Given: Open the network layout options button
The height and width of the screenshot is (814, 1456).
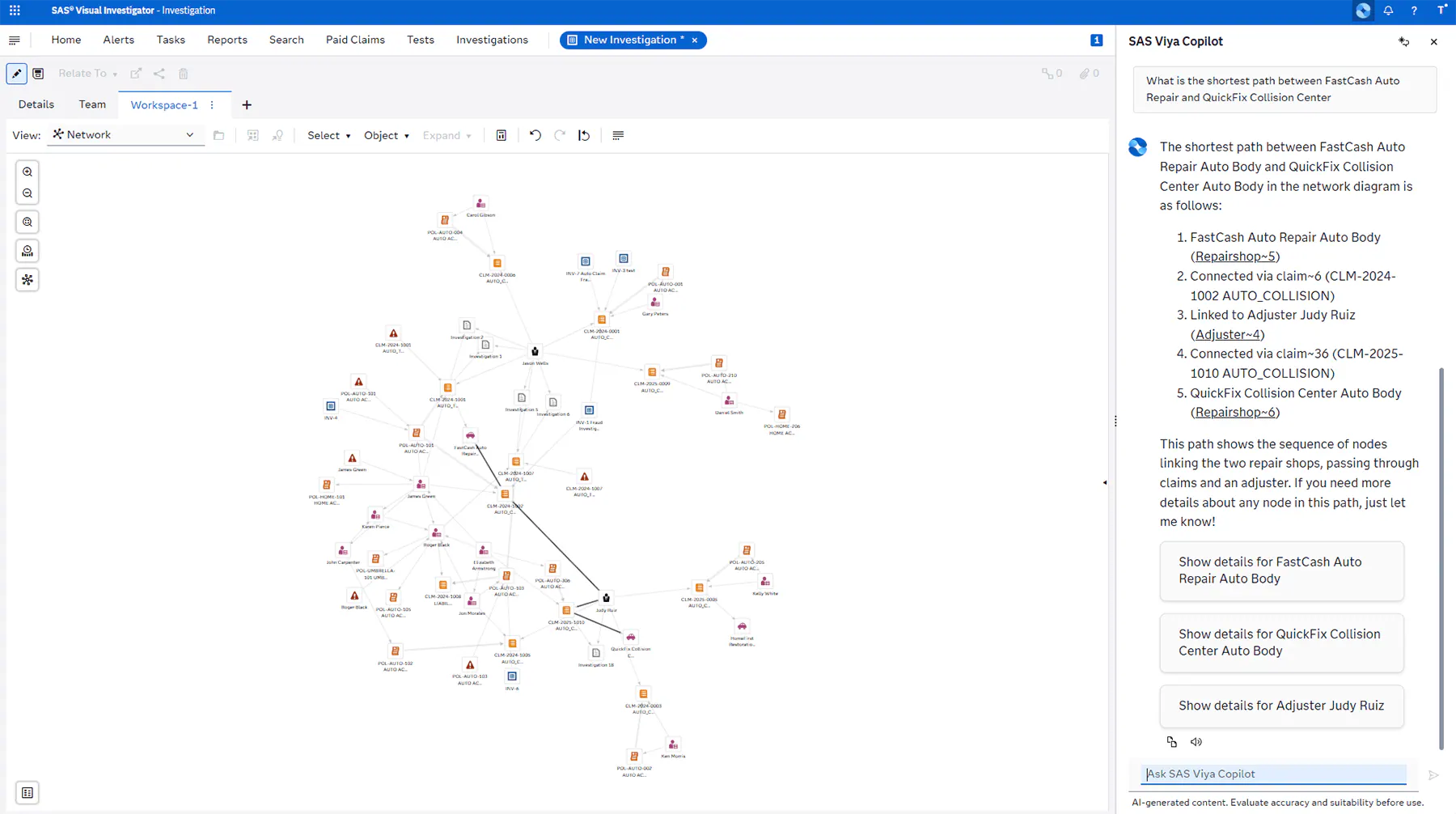Looking at the screenshot, I should pyautogui.click(x=28, y=280).
